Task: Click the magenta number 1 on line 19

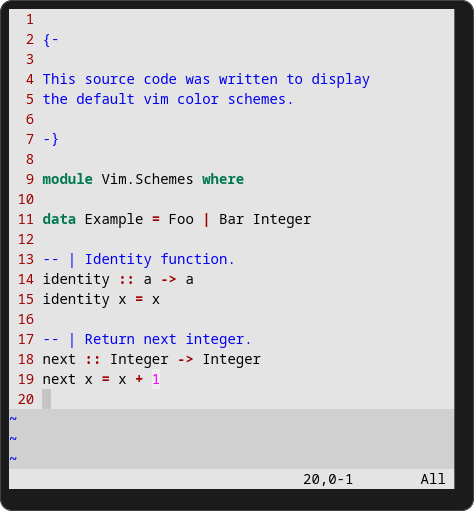Action: pos(156,379)
